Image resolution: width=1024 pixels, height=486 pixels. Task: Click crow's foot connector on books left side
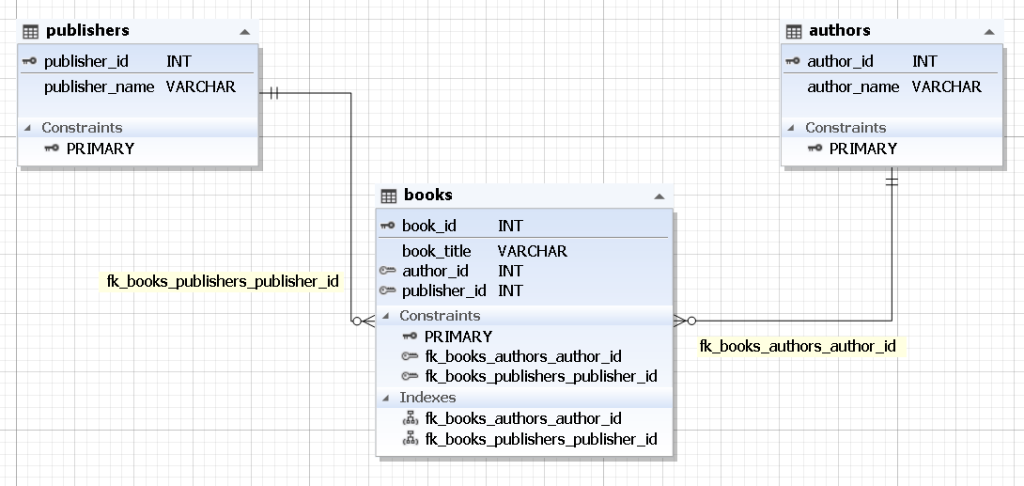363,321
